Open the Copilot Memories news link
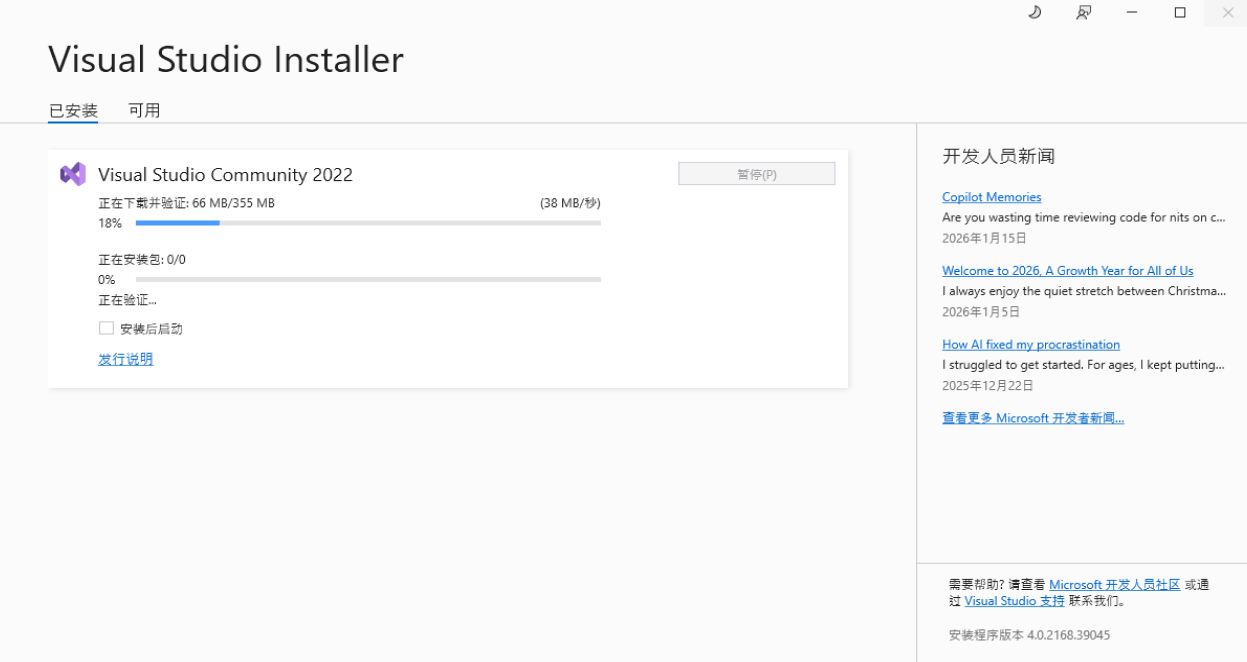Image resolution: width=1247 pixels, height=662 pixels. tap(991, 197)
